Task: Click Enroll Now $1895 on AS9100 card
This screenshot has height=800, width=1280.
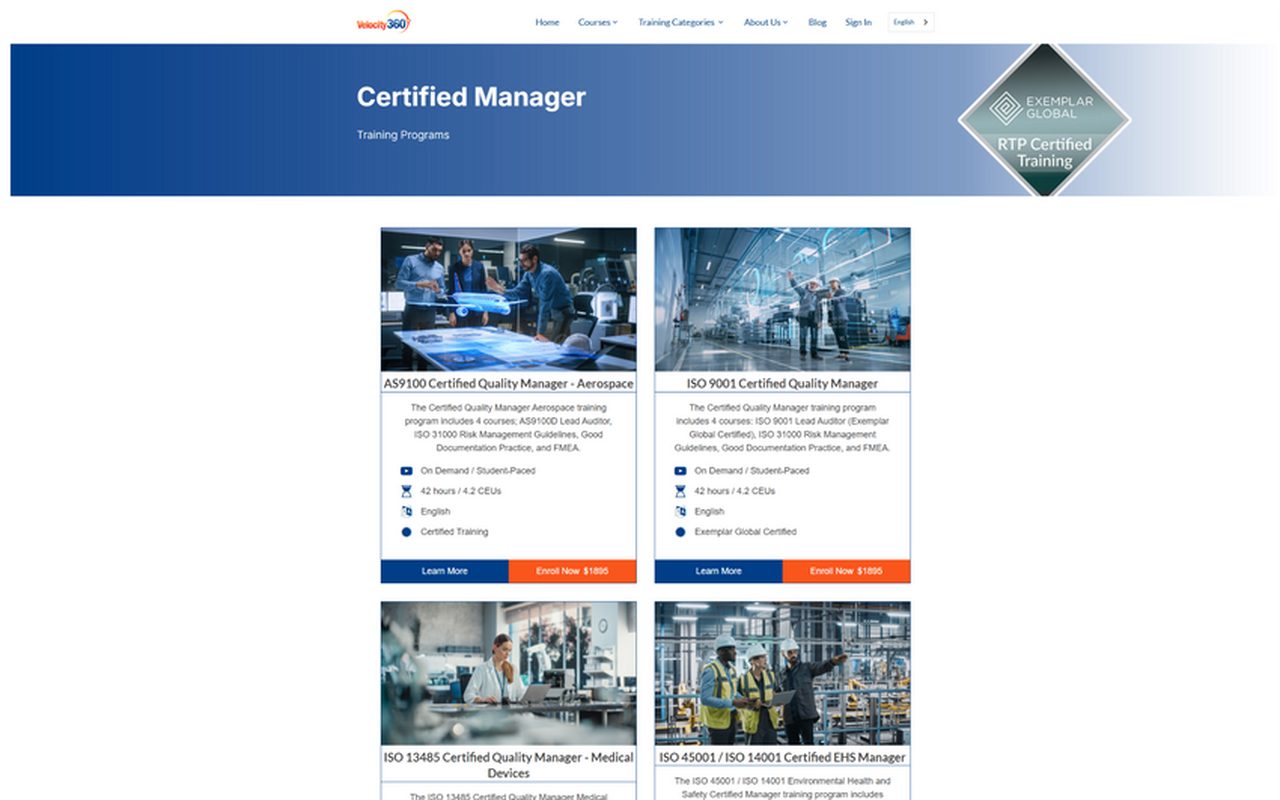Action: (572, 571)
